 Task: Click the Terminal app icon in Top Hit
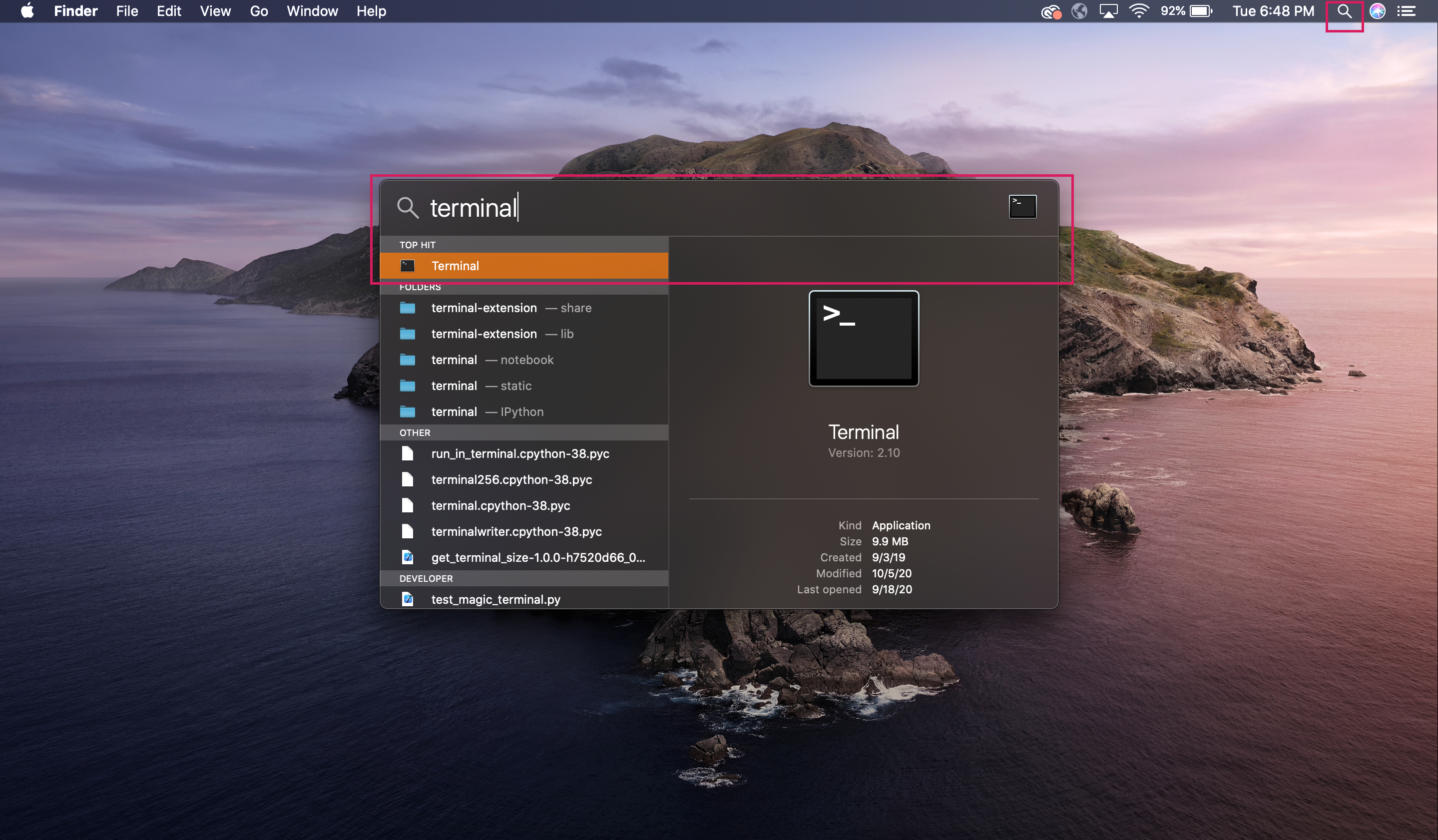[408, 265]
